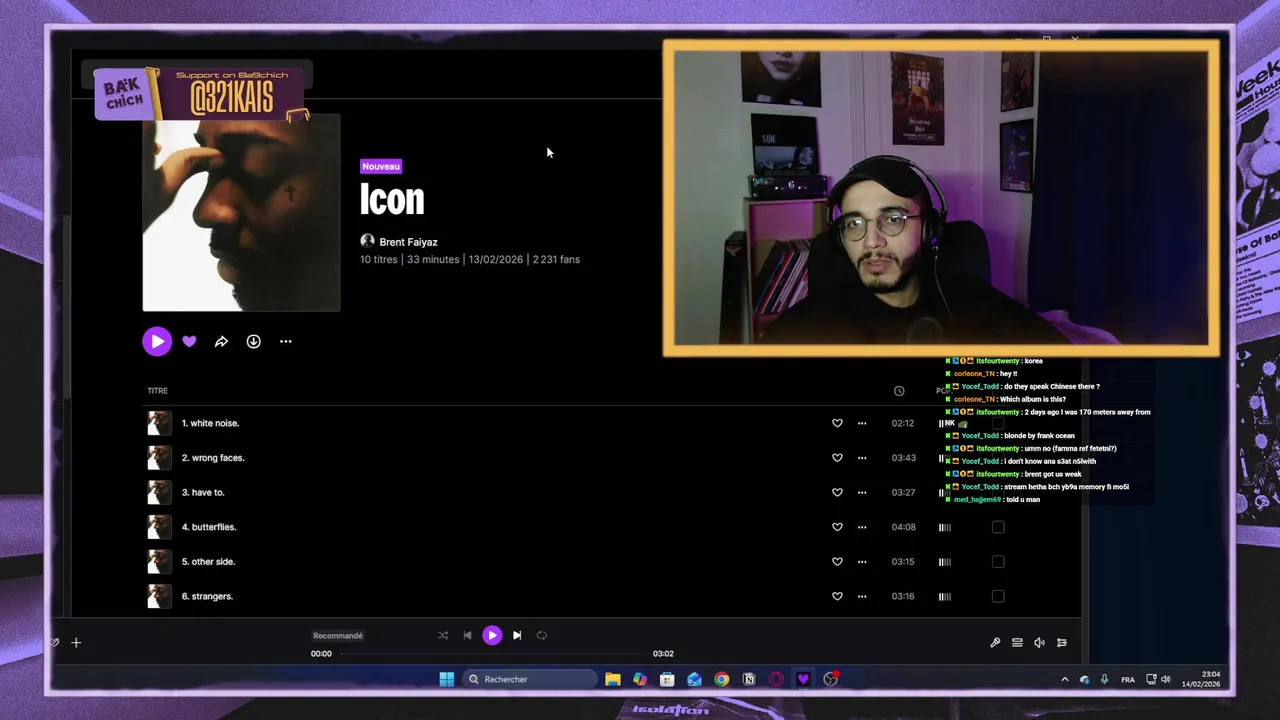Open the Deezer purple heart taskbar icon
The height and width of the screenshot is (720, 1280).
click(803, 679)
